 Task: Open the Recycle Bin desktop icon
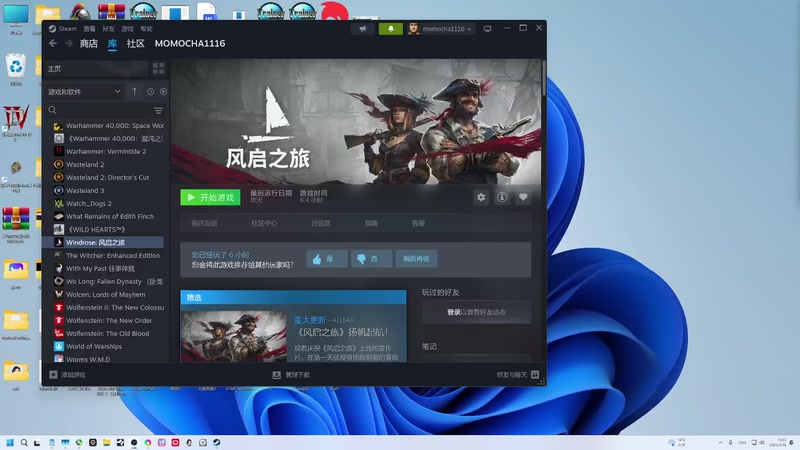(16, 71)
